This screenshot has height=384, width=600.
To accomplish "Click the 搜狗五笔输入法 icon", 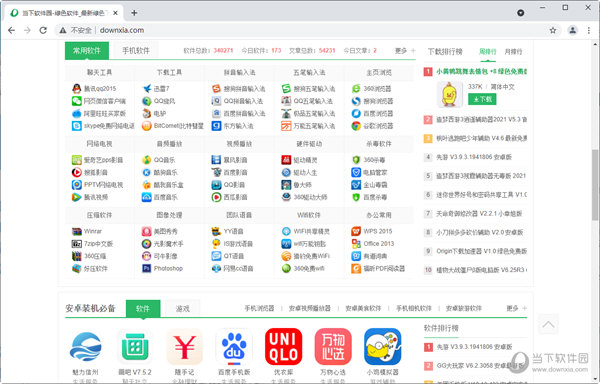I will coord(286,88).
